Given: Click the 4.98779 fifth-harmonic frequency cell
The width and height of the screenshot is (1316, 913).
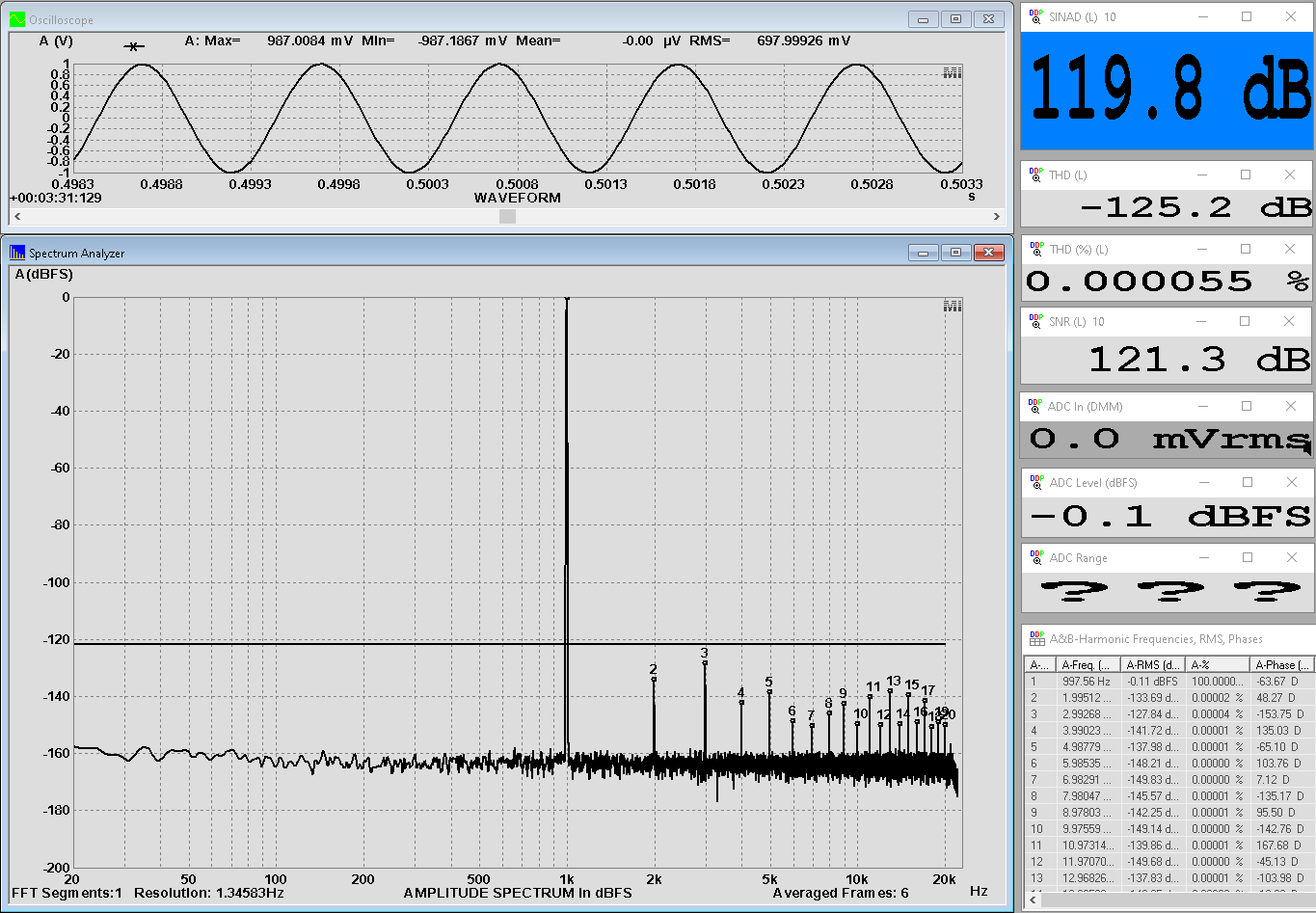Looking at the screenshot, I should pos(1088,746).
